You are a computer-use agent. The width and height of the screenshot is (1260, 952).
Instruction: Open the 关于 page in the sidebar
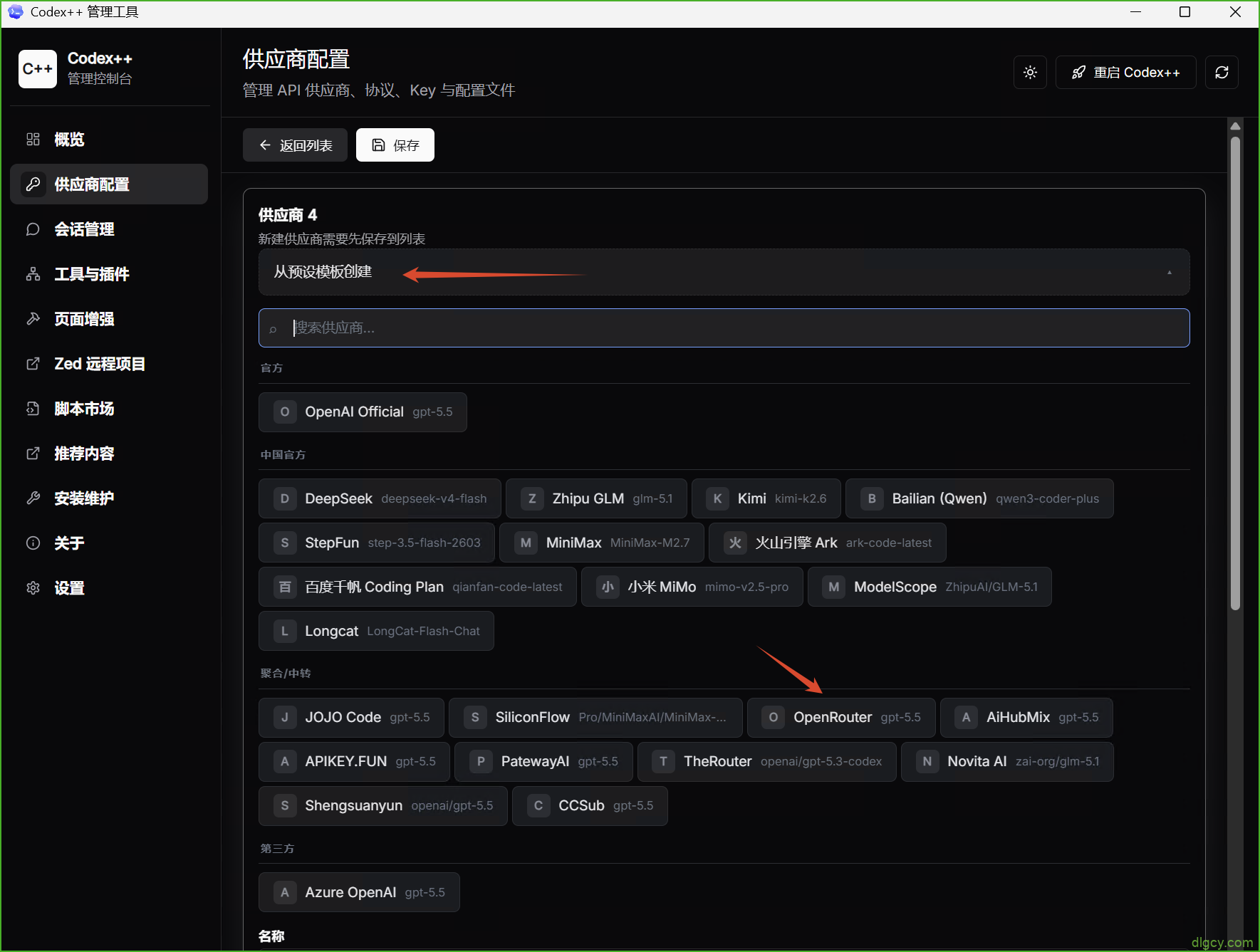(109, 543)
